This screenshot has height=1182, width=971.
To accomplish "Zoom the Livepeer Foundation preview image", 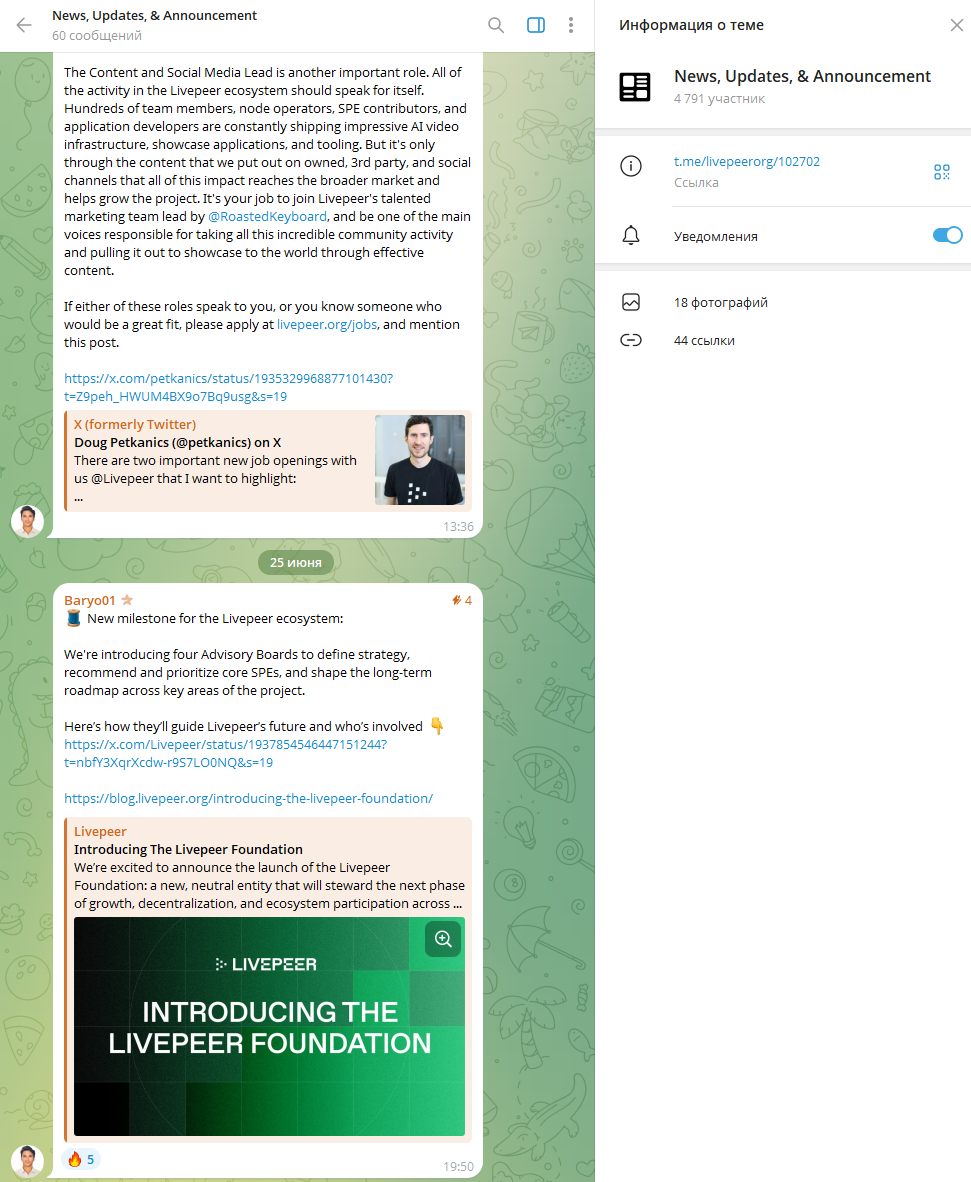I will 443,939.
